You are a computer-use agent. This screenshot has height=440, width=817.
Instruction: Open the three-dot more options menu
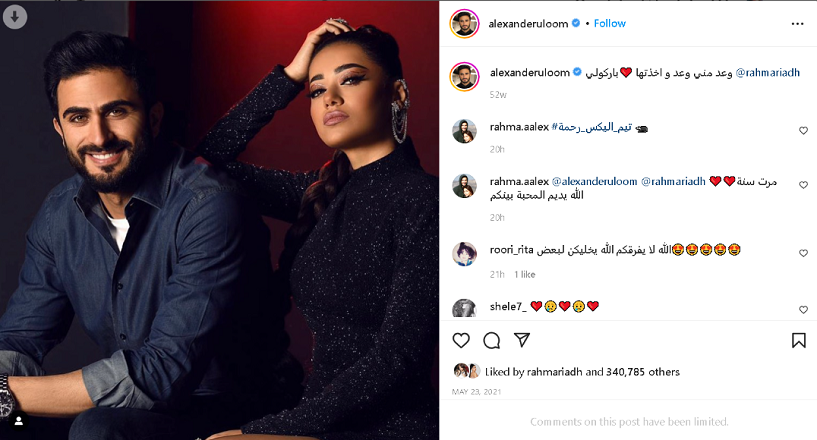point(797,24)
